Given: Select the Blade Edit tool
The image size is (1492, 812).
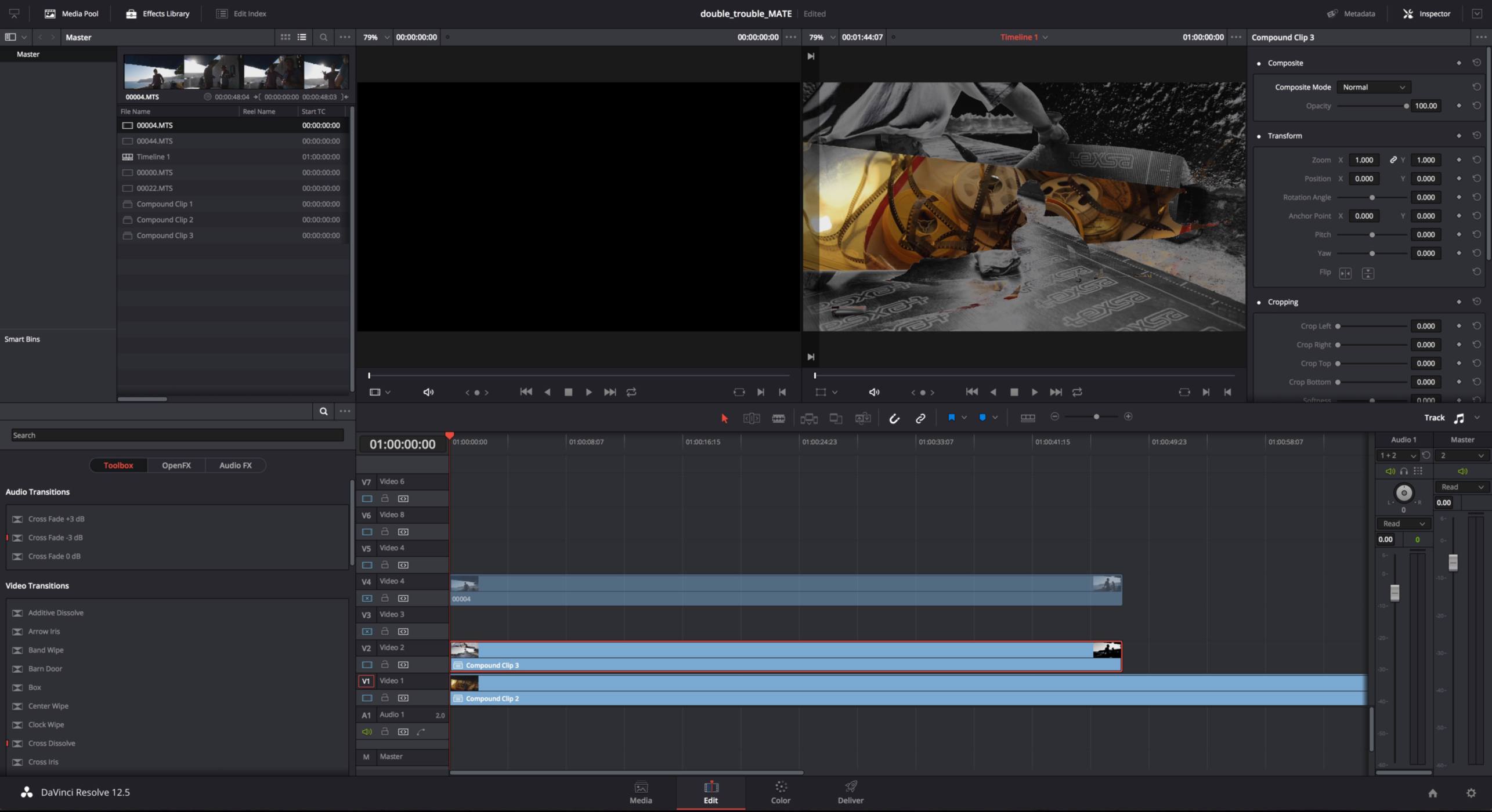Looking at the screenshot, I should coord(778,418).
